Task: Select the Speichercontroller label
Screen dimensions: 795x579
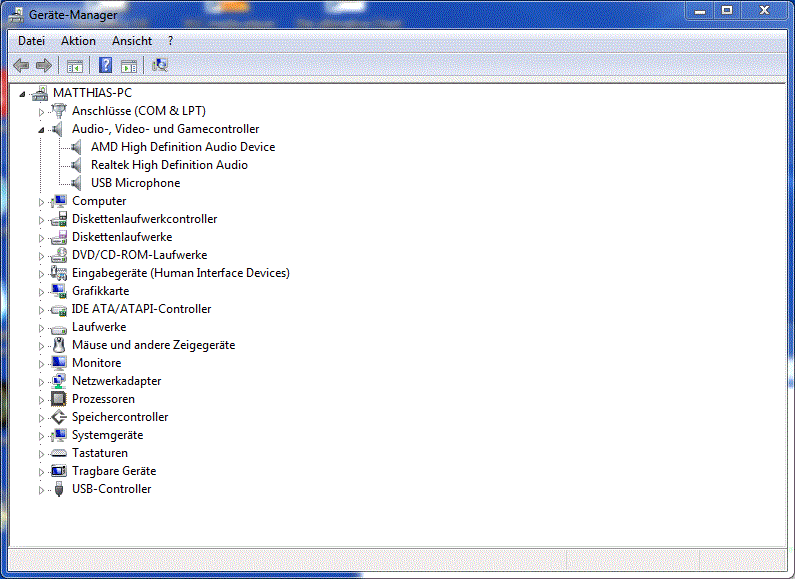Action: coord(120,417)
